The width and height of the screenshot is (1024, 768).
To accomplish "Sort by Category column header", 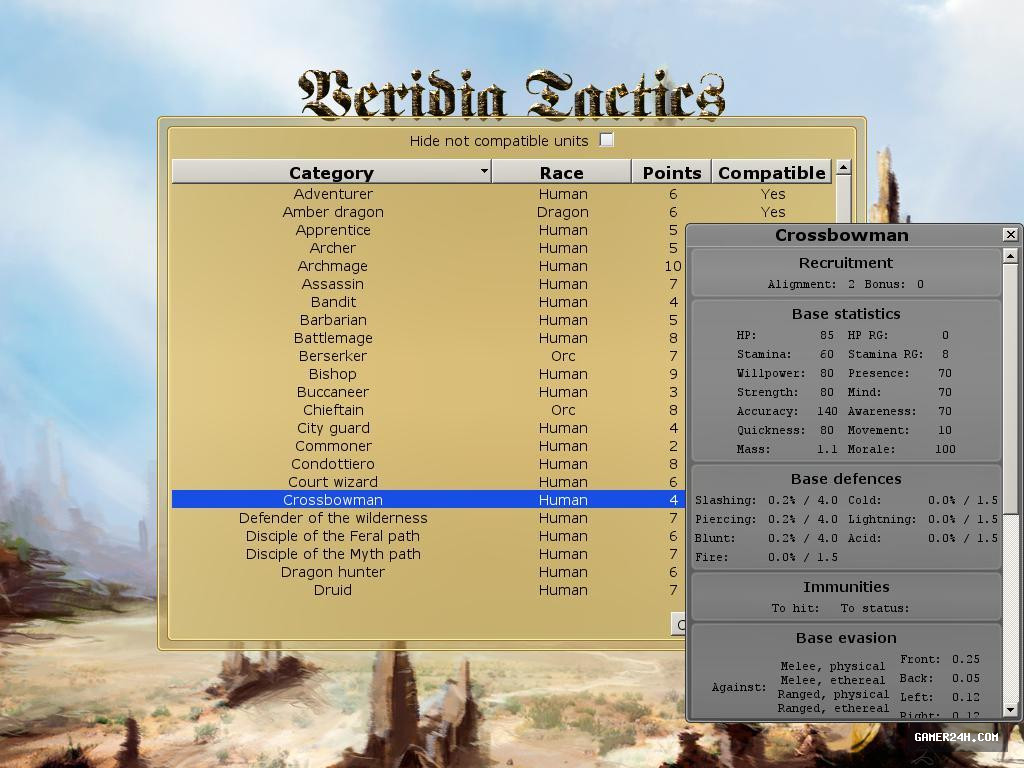I will click(331, 172).
